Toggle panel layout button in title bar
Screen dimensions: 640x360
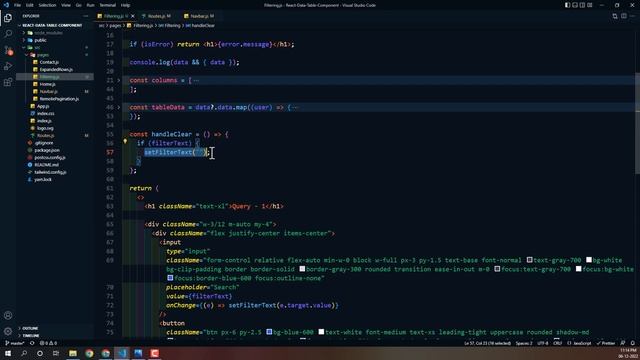coord(575,5)
